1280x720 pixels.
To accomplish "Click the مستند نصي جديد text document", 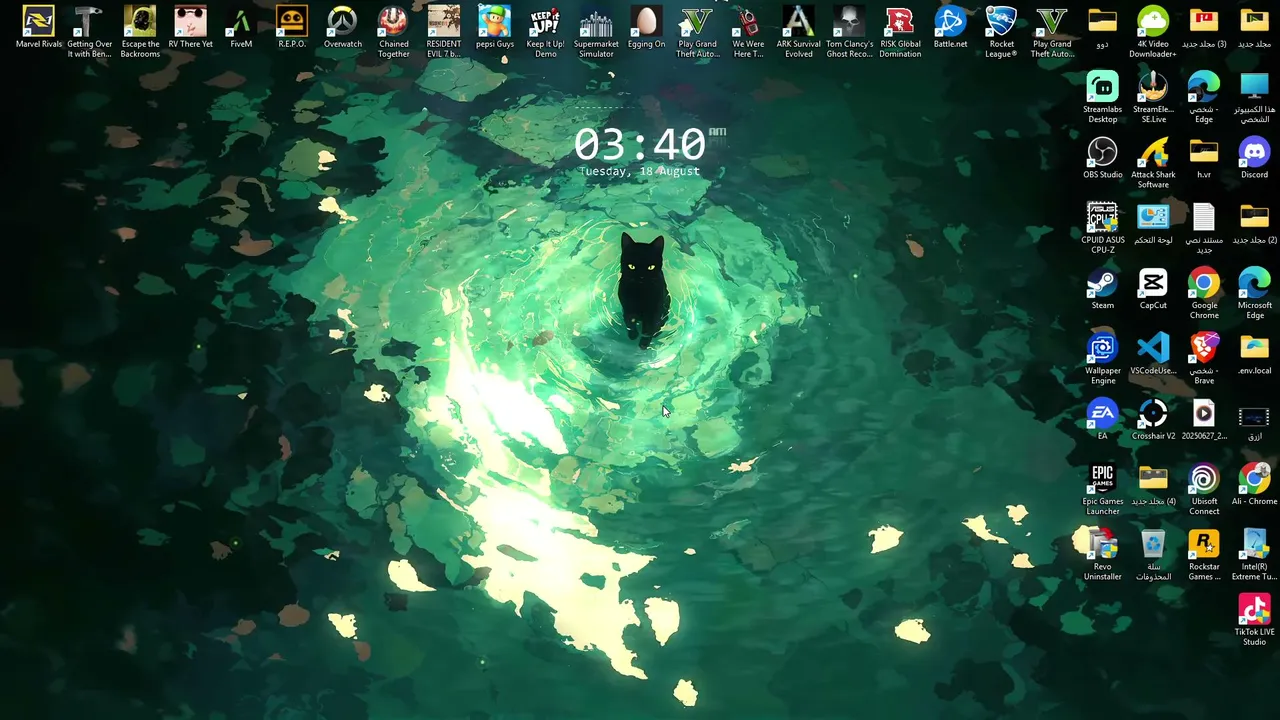I will click(1204, 227).
